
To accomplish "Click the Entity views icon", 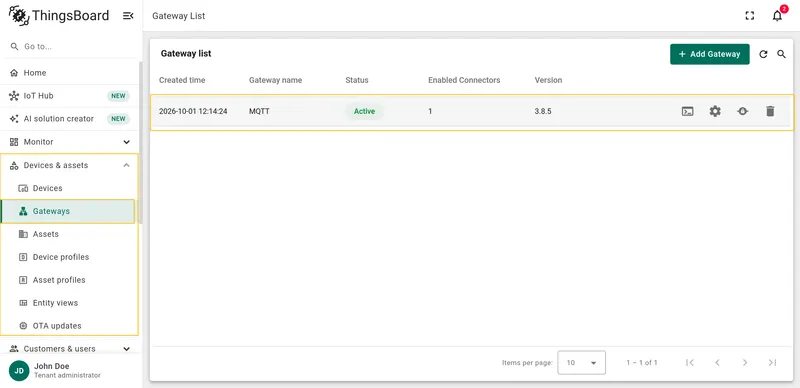I will 23,303.
